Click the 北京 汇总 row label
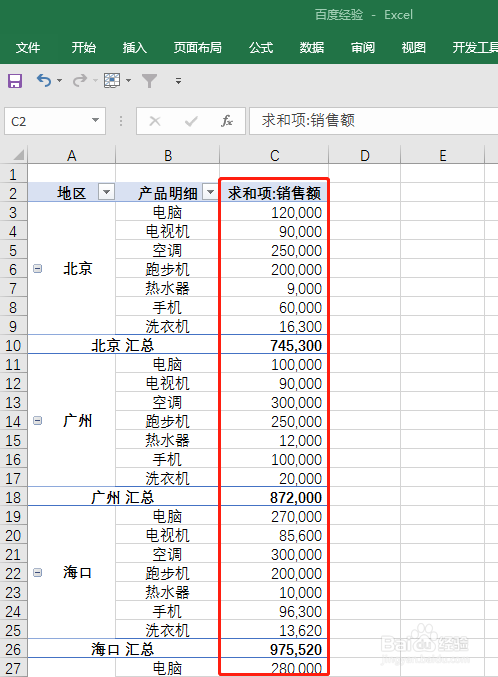Viewport: 498px width, 677px height. (x=124, y=345)
